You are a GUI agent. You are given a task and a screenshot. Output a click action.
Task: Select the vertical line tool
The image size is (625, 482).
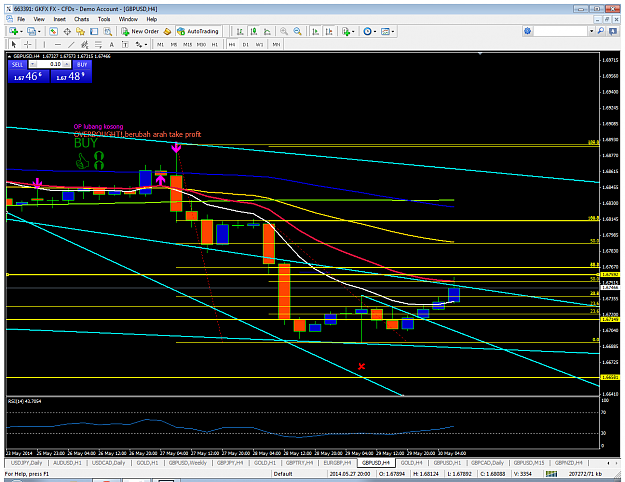(44, 44)
